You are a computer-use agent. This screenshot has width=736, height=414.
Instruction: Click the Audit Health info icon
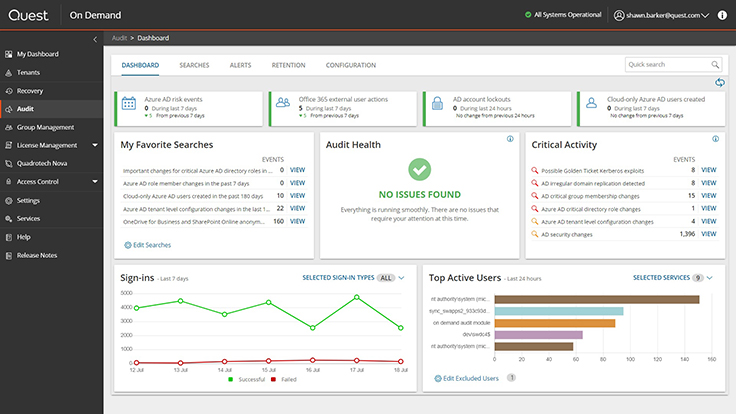510,139
